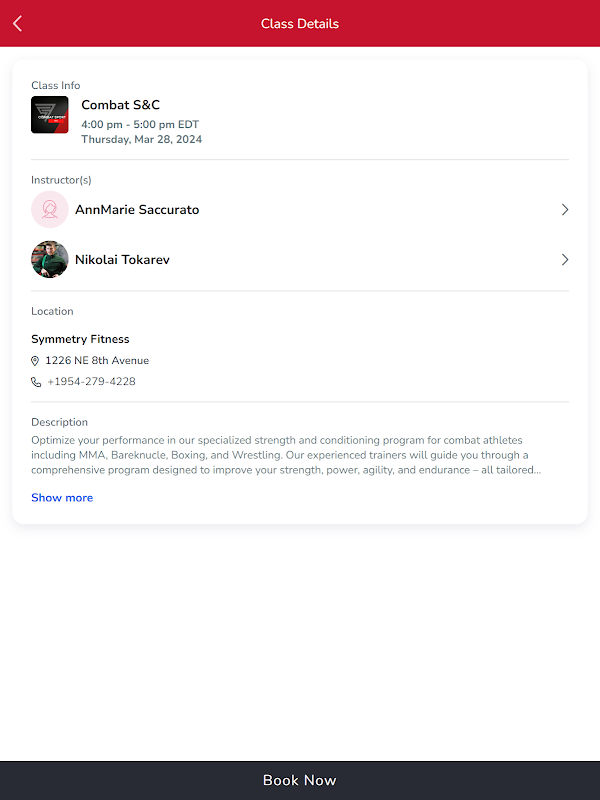Open the 1226 NE 8th Avenue address

(97, 361)
